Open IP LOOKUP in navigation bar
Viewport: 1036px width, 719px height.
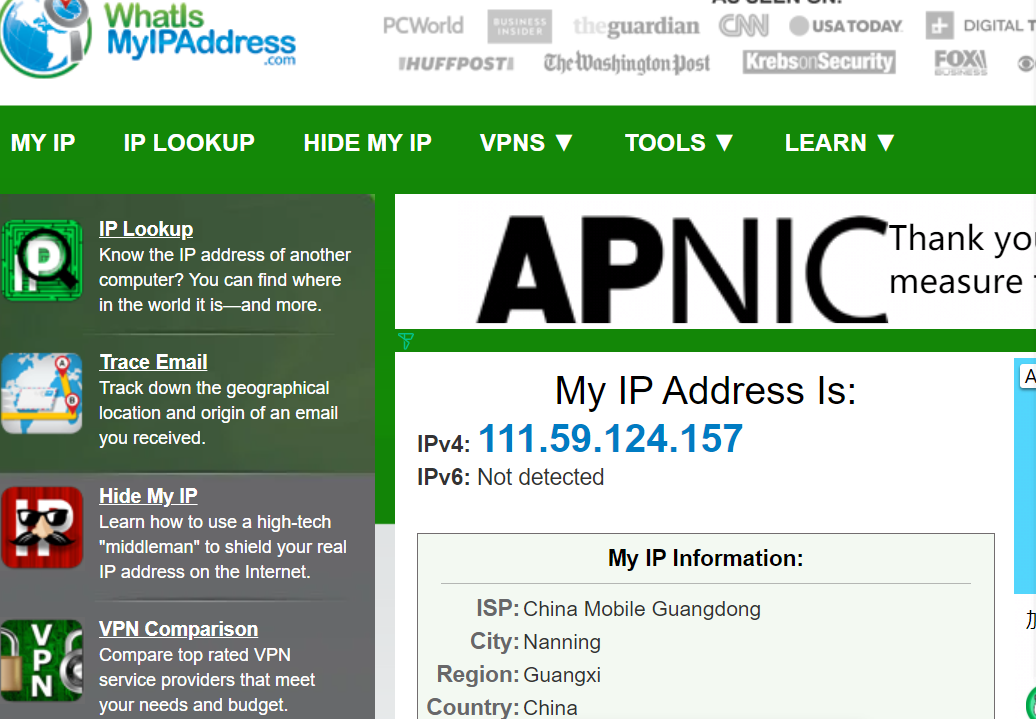189,143
